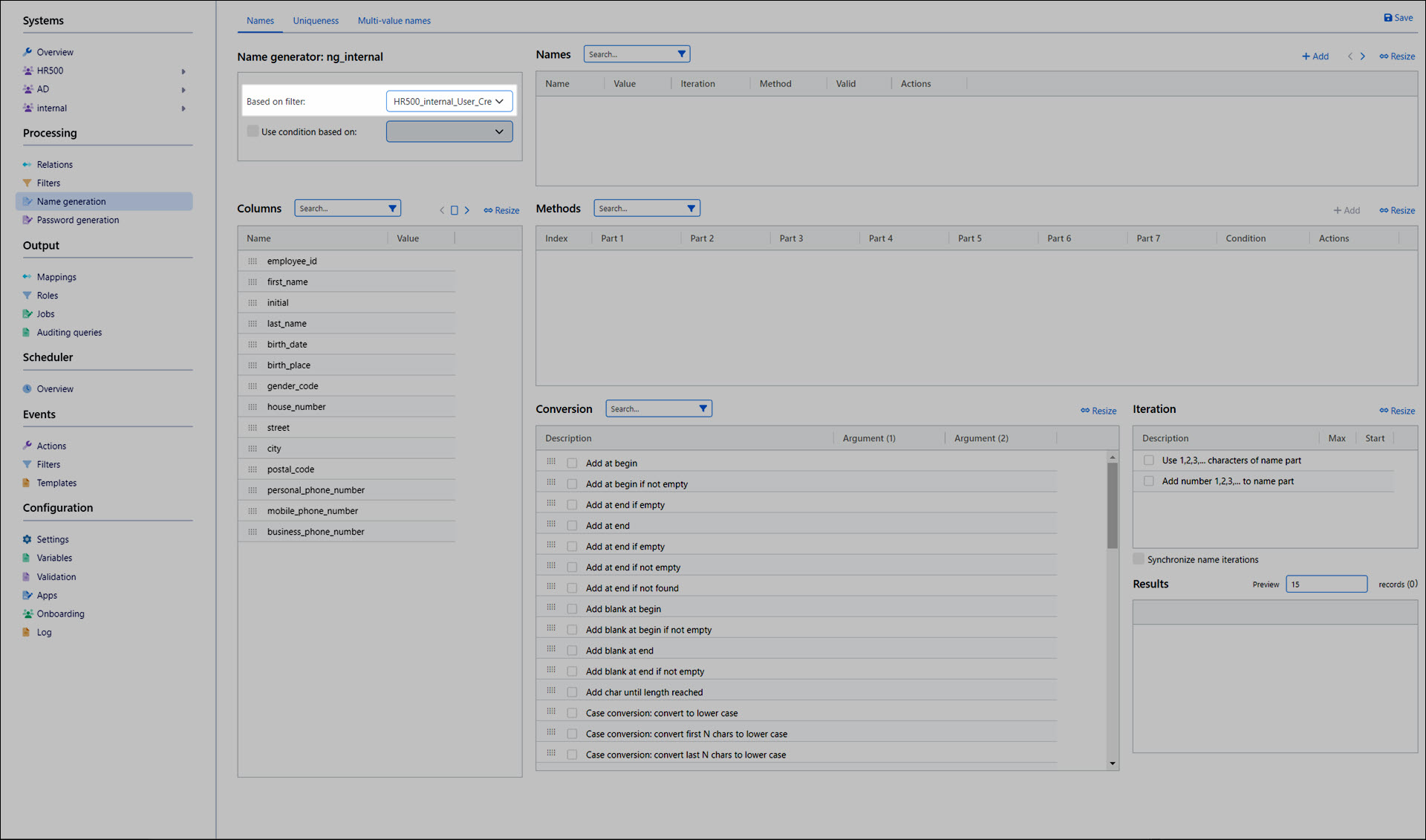Check 'Add at begin' conversion checkbox
This screenshot has width=1426, height=840.
[x=572, y=463]
